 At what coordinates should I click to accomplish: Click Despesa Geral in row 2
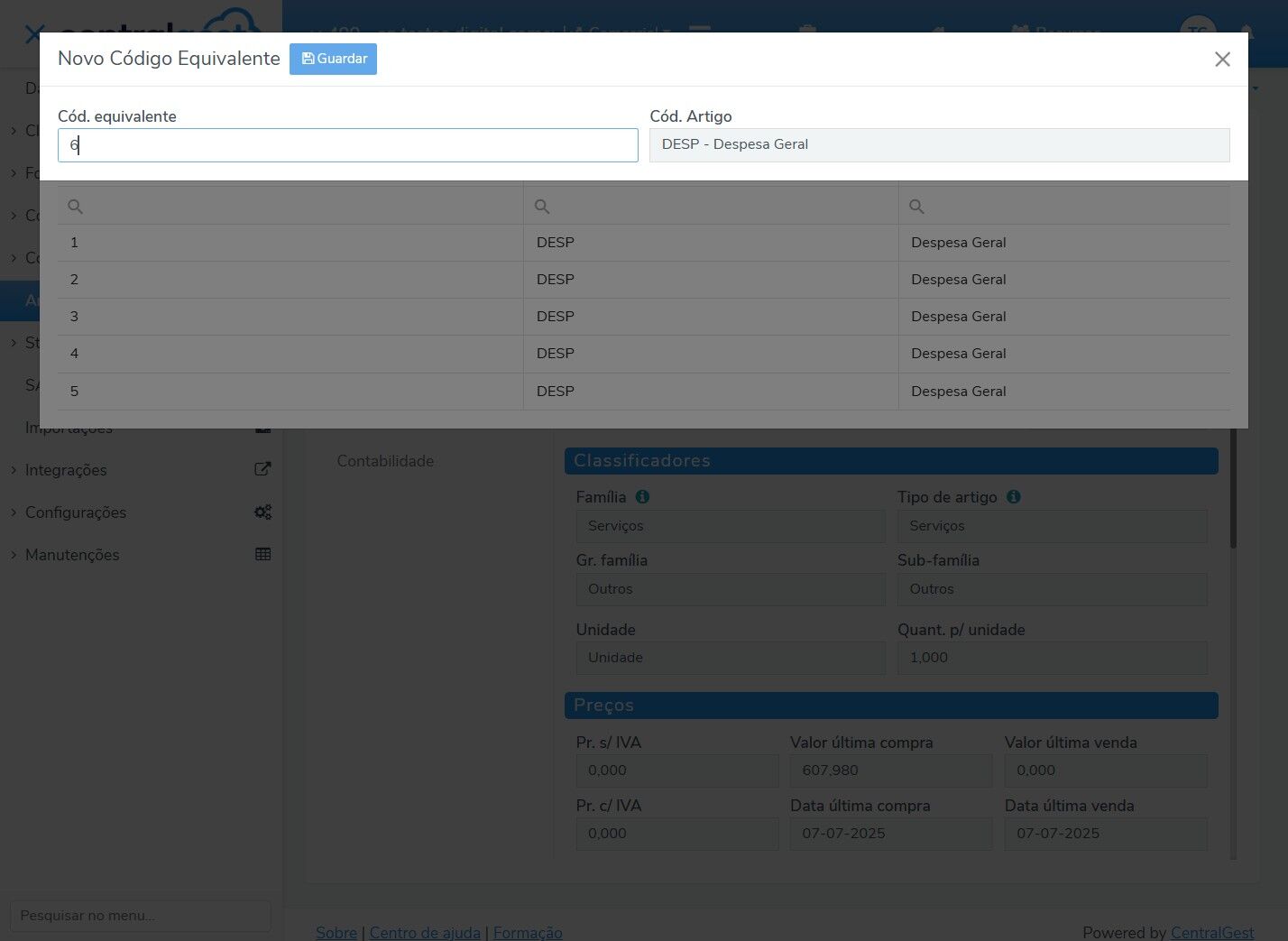[1064, 280]
